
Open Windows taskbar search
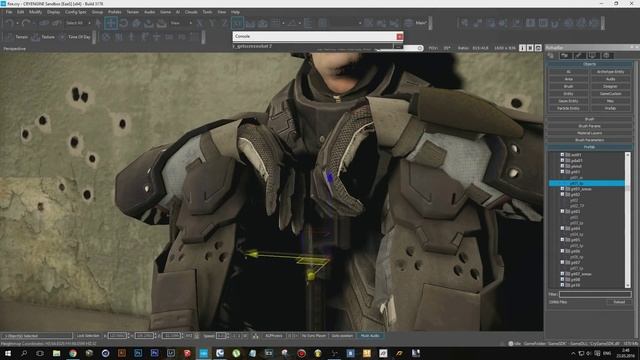[24, 353]
